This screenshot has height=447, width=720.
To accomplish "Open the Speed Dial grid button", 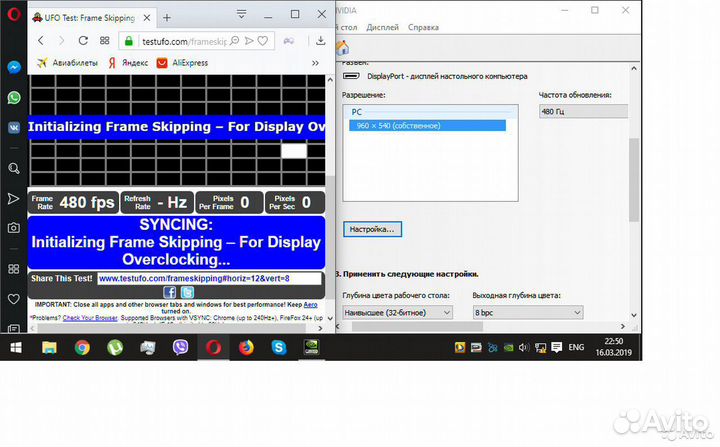I will [x=104, y=41].
